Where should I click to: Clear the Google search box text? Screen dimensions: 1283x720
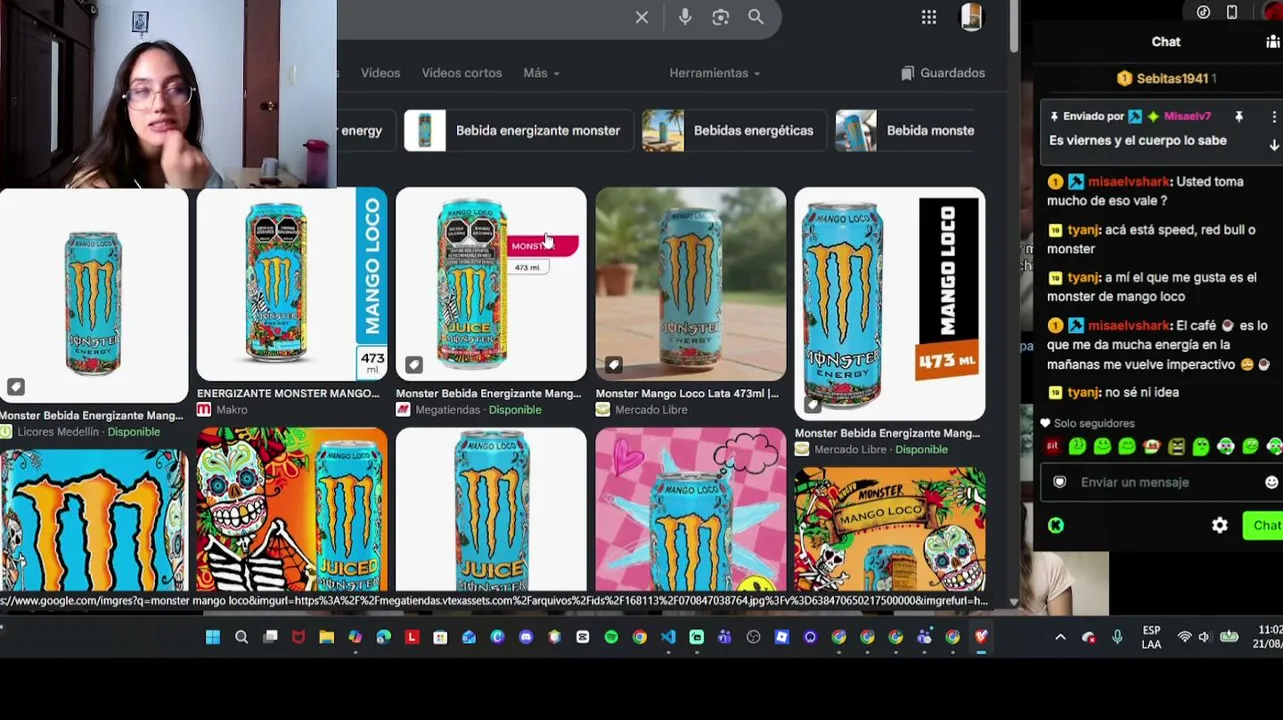coord(642,17)
